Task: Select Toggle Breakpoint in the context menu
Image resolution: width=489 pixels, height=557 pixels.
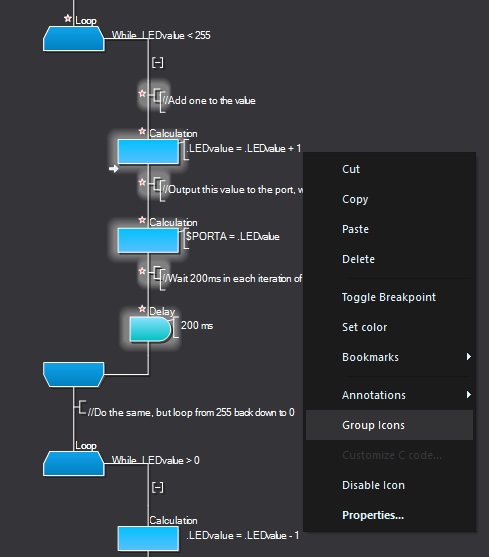Action: coord(390,297)
